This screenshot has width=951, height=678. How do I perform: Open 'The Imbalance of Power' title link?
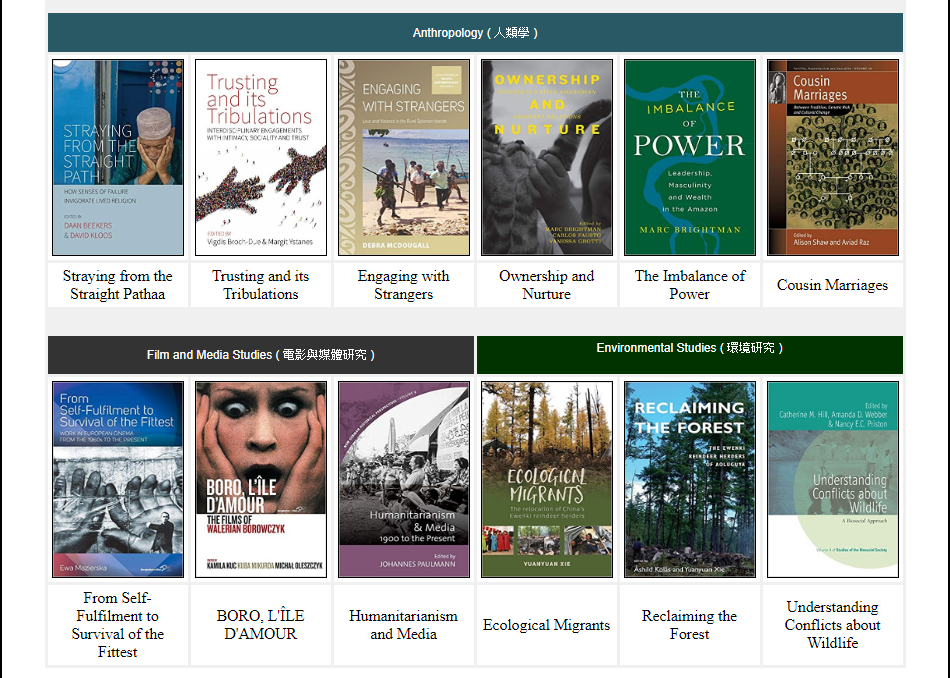click(x=690, y=285)
